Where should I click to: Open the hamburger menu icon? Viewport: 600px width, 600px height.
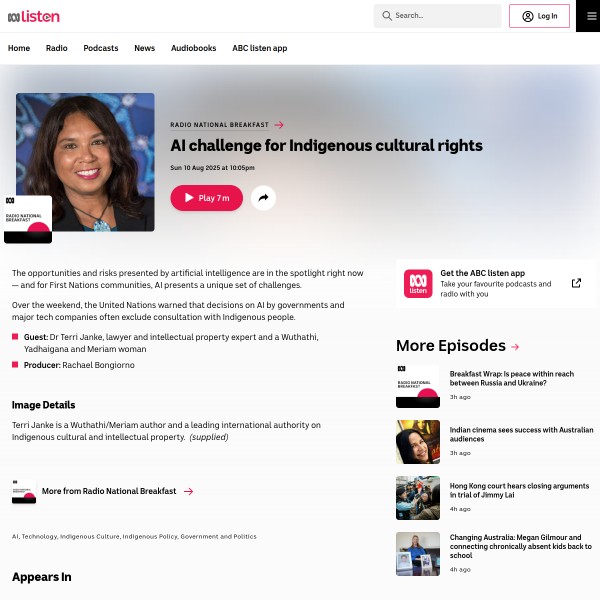coord(591,16)
